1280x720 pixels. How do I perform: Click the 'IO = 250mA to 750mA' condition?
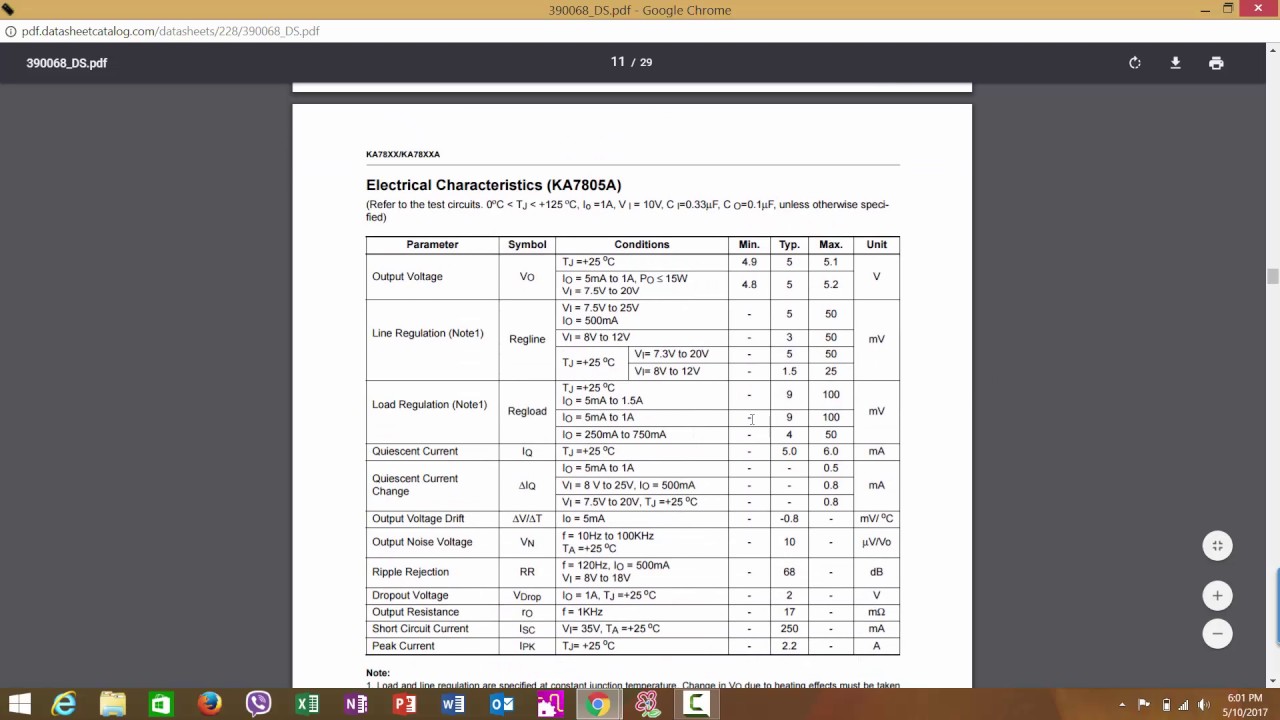[614, 435]
